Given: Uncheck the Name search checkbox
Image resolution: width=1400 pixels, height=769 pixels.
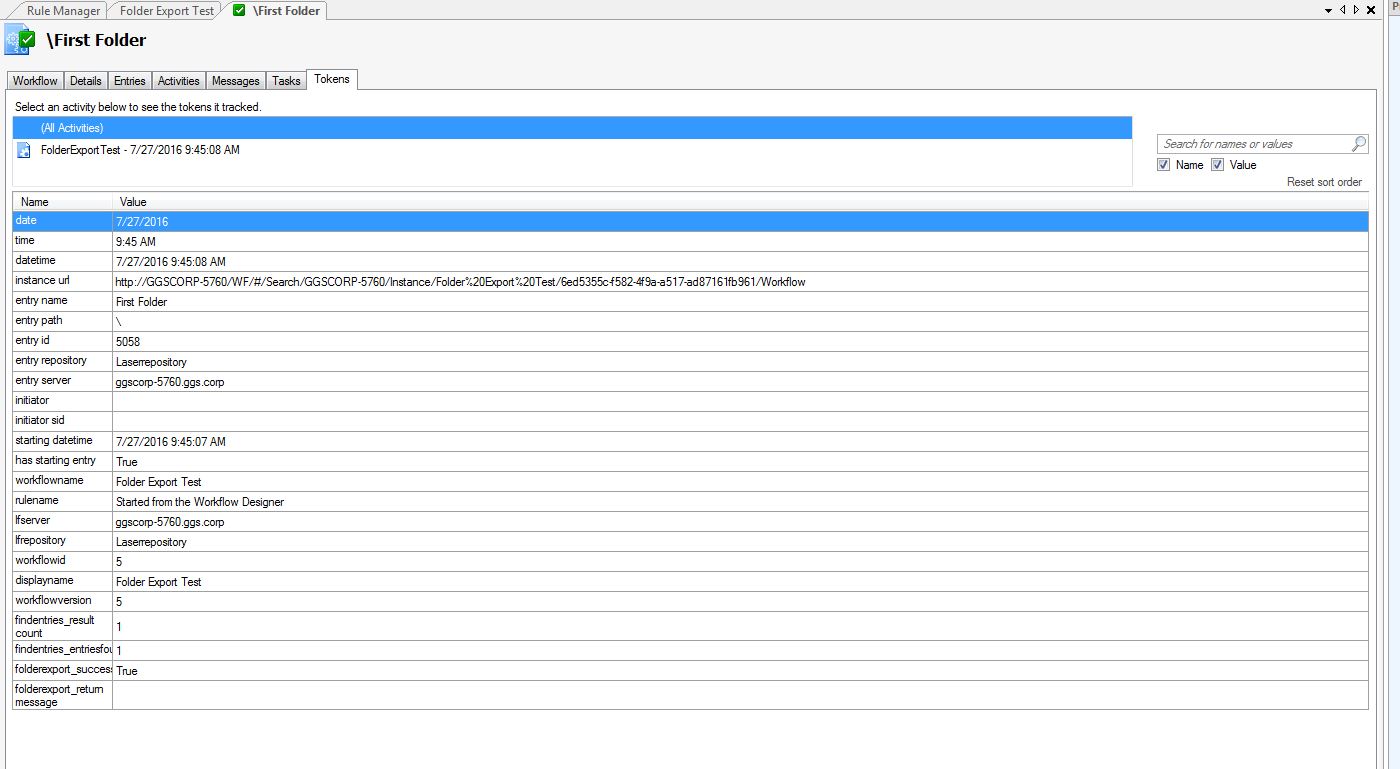Looking at the screenshot, I should click(1163, 165).
